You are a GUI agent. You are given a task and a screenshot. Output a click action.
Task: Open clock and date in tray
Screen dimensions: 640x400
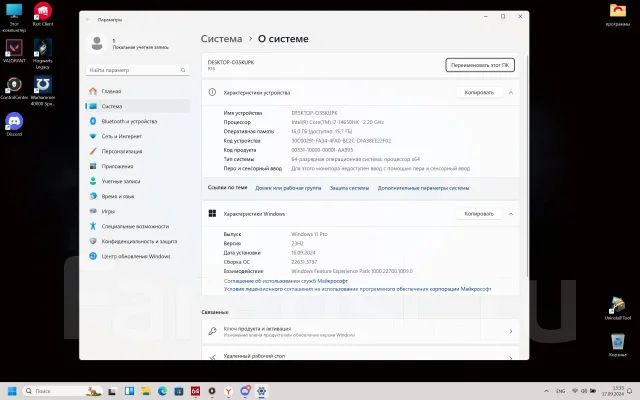pos(612,391)
